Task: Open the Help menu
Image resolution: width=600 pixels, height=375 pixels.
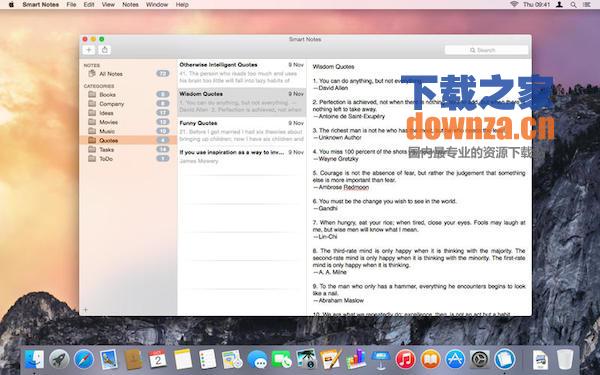Action: click(x=182, y=5)
